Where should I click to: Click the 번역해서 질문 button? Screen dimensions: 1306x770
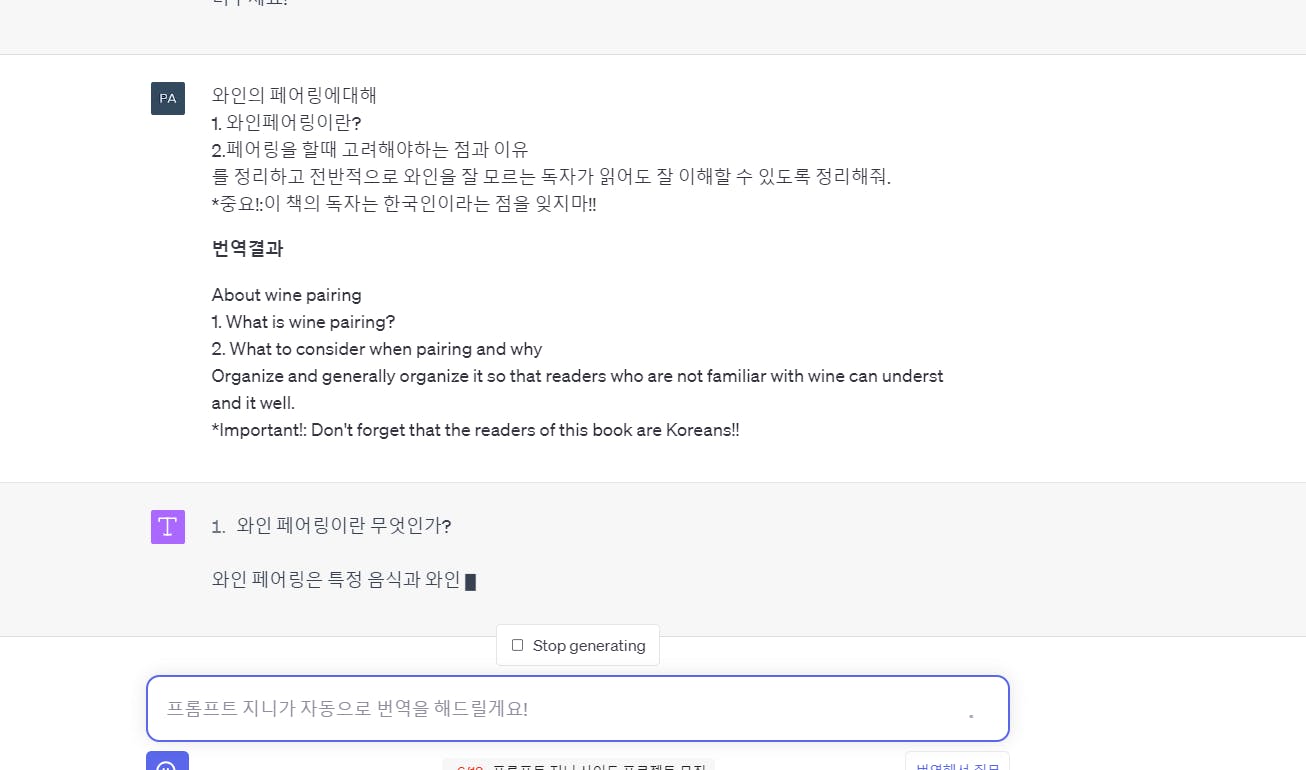pyautogui.click(x=957, y=763)
